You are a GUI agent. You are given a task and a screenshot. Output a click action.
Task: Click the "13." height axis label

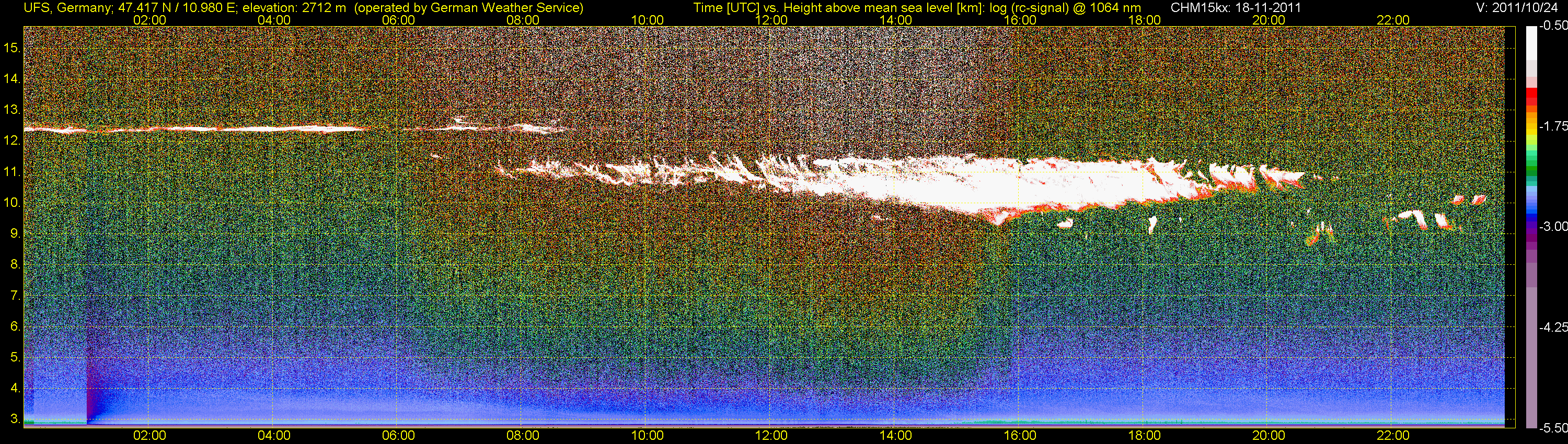tap(13, 110)
